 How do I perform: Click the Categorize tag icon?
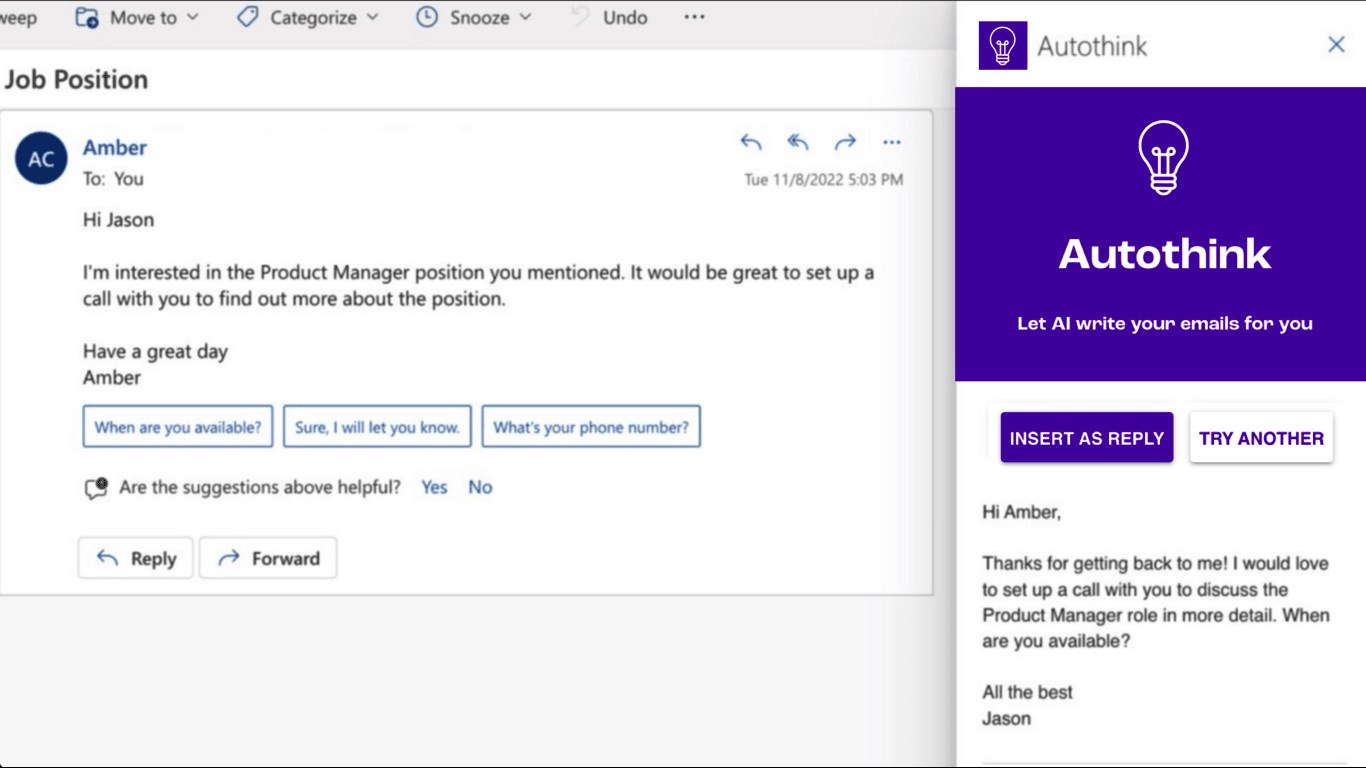247,17
